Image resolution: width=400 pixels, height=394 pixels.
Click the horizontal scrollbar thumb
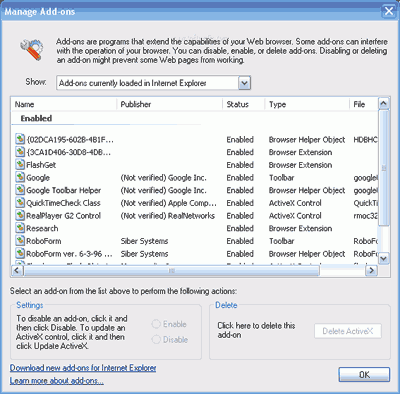point(171,271)
